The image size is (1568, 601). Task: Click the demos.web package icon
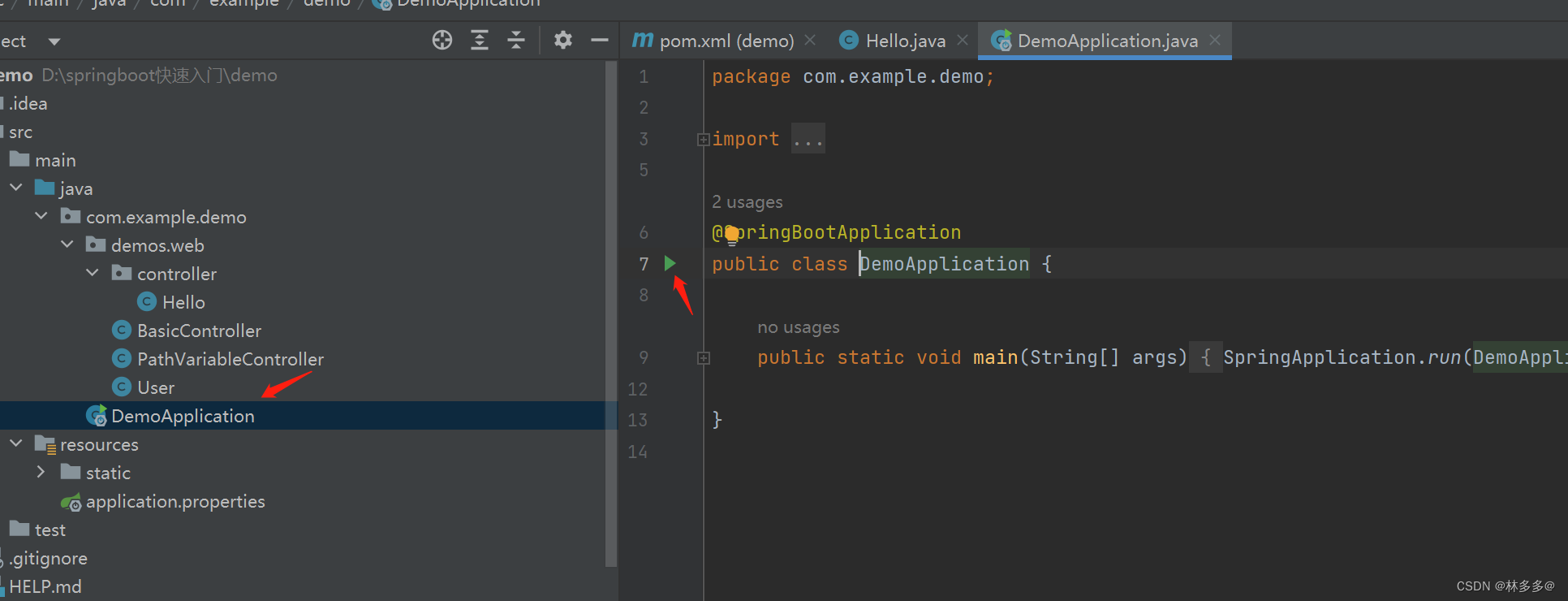tap(96, 244)
